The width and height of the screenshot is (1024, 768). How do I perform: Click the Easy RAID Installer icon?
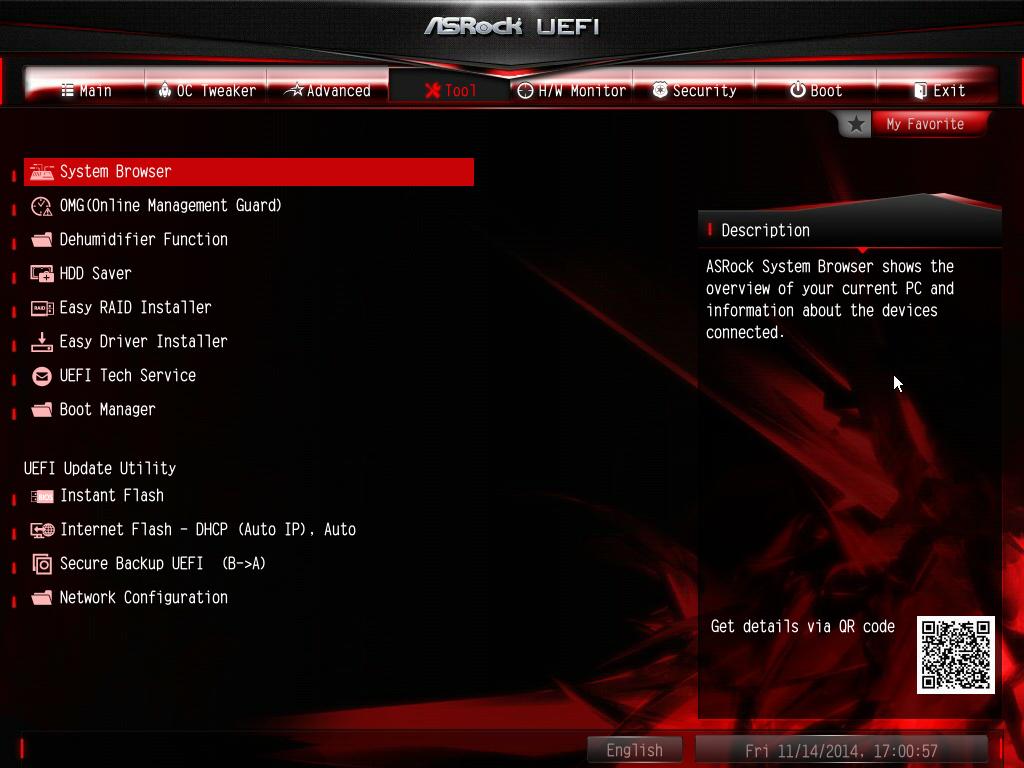point(42,308)
